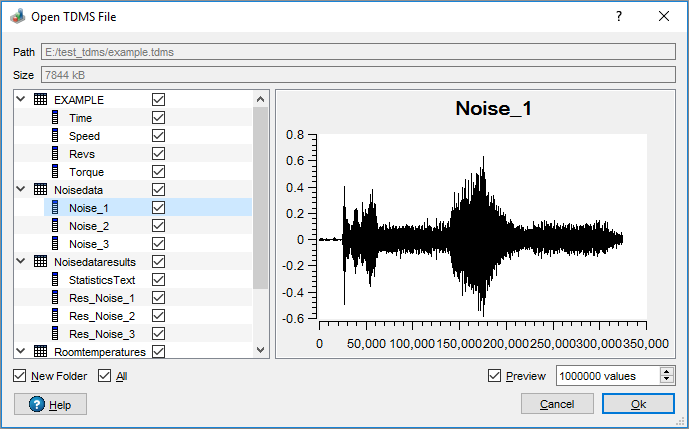Click the Noisedata group table icon

(40, 189)
